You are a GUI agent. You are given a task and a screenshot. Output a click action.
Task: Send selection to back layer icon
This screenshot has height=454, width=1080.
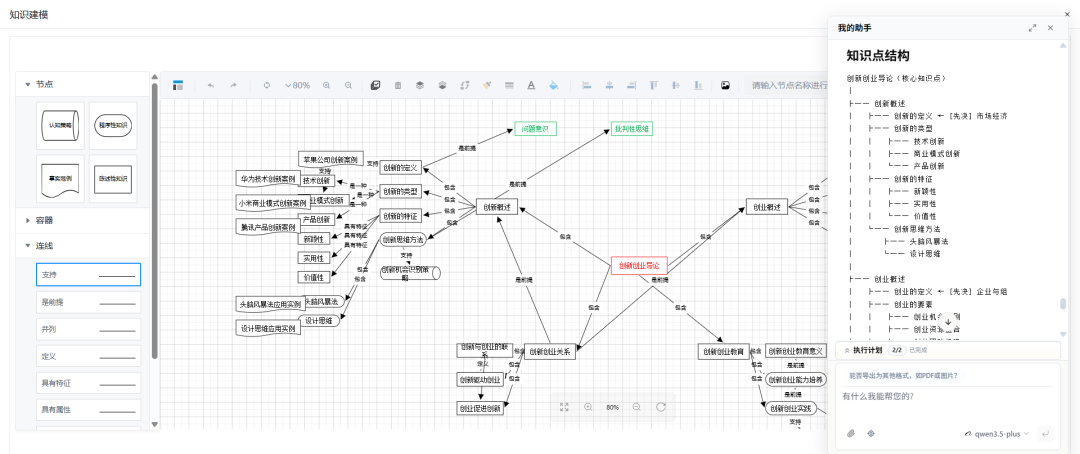click(442, 85)
